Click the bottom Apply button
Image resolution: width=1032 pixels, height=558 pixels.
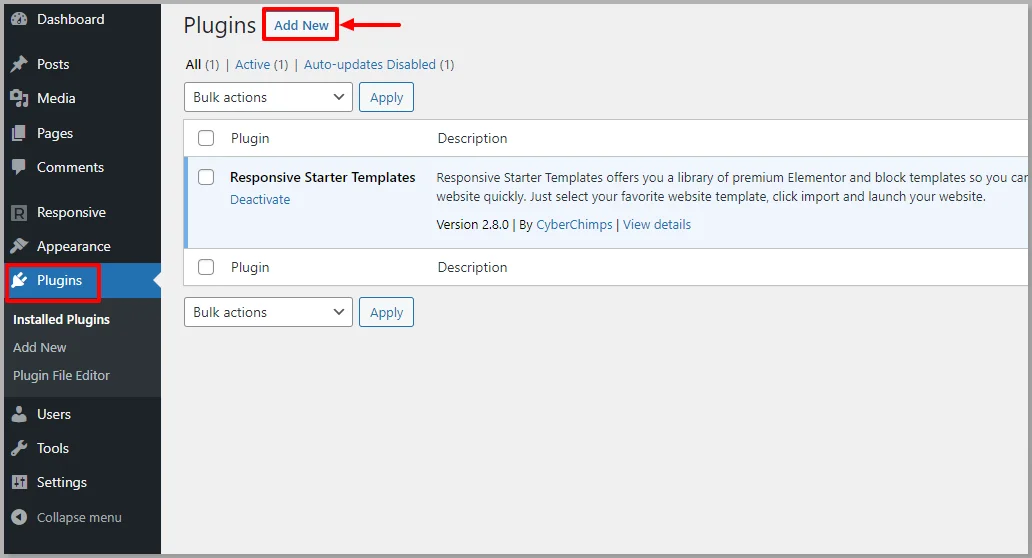[x=386, y=313]
